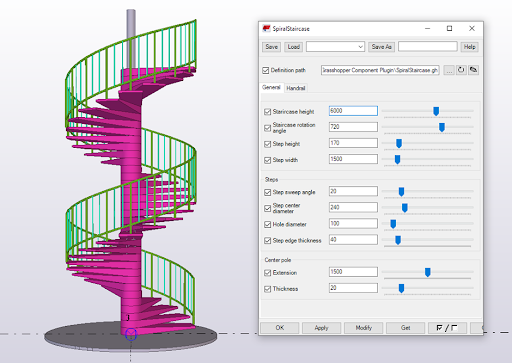Screen dimensions: 512x363
Task: Click the Step edge thickness field showing 40
Action: pyautogui.click(x=353, y=240)
